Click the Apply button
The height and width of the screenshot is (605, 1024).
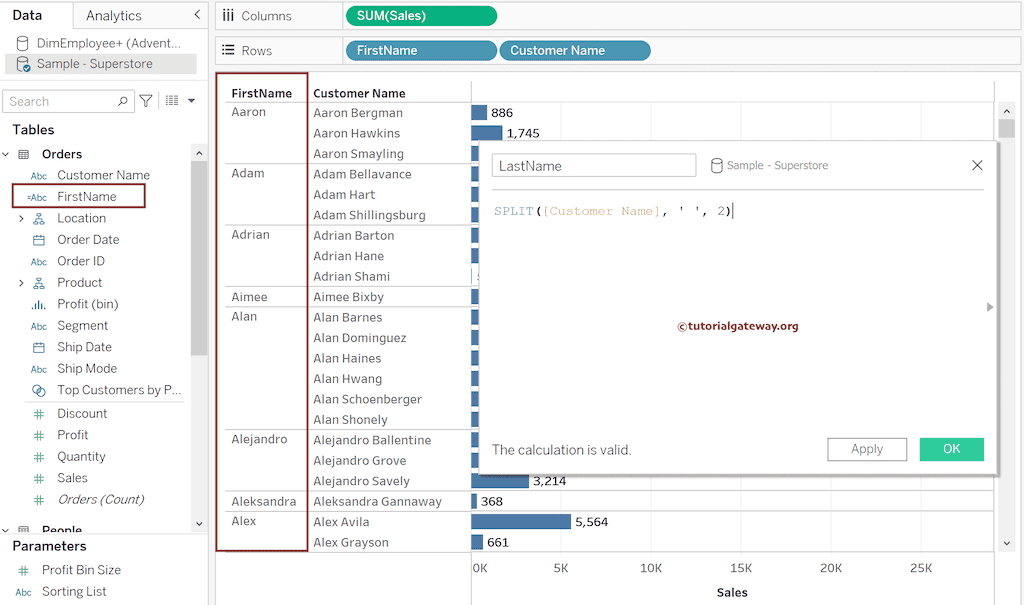pyautogui.click(x=867, y=450)
